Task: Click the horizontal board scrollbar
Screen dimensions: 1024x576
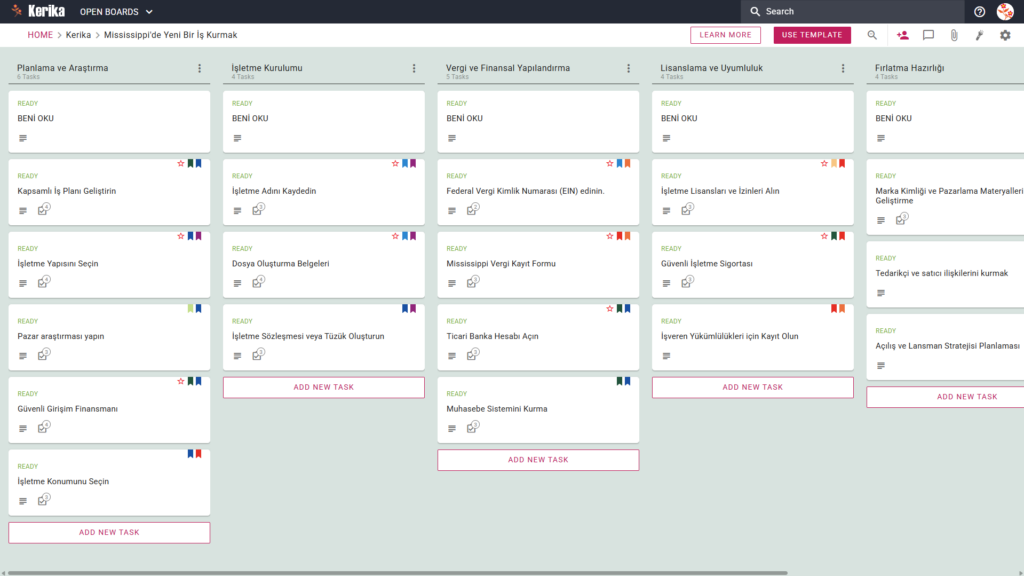Action: (397, 573)
